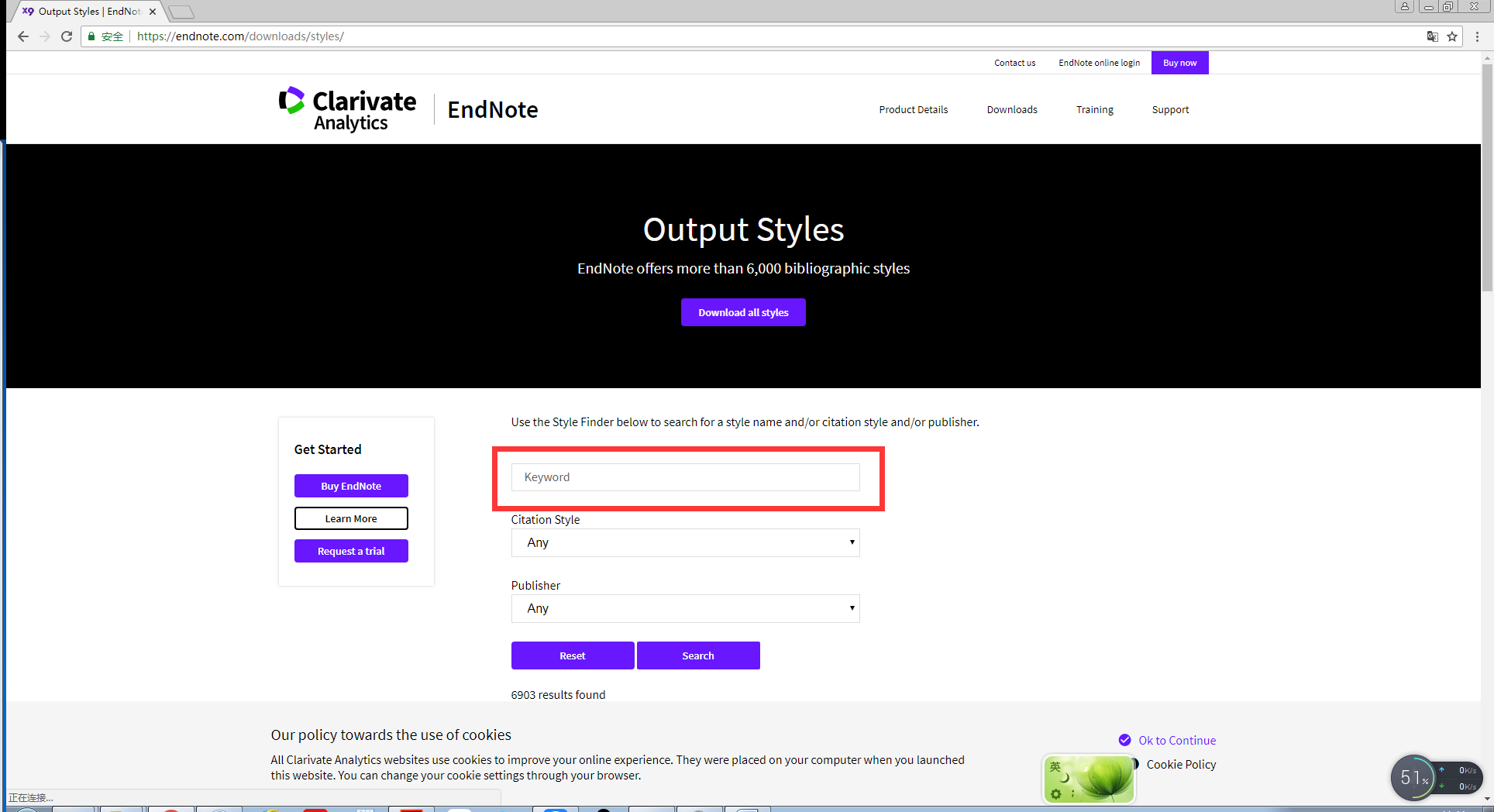Click the Chrome user profile icon
The image size is (1494, 812).
pos(1405,6)
